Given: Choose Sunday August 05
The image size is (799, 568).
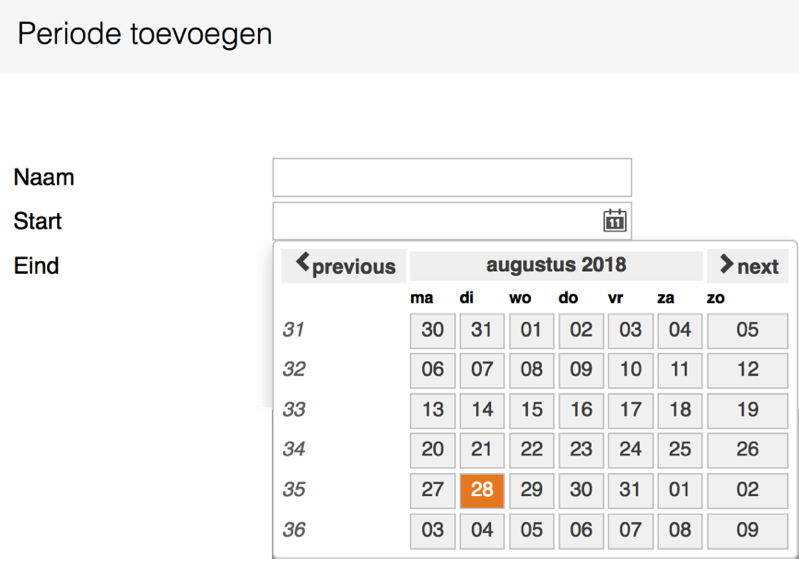Looking at the screenshot, I should pyautogui.click(x=747, y=330).
